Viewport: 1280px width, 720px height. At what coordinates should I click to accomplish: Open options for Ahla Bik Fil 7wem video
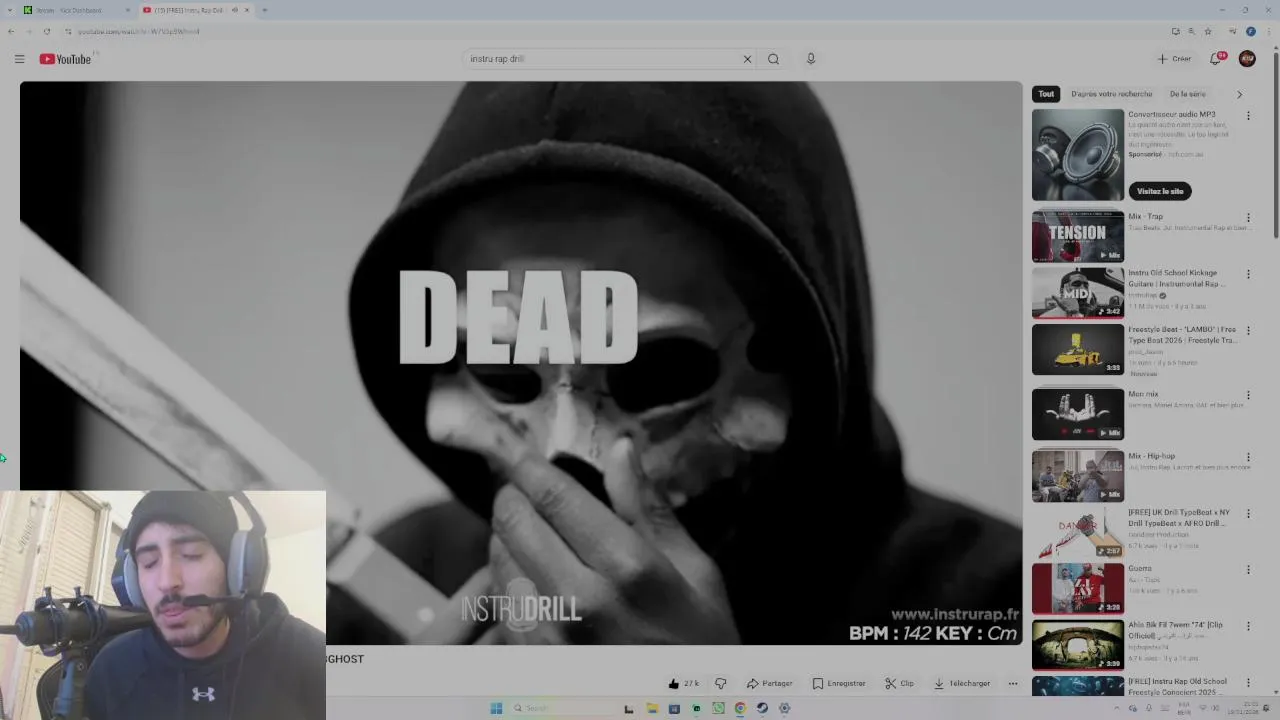point(1248,626)
